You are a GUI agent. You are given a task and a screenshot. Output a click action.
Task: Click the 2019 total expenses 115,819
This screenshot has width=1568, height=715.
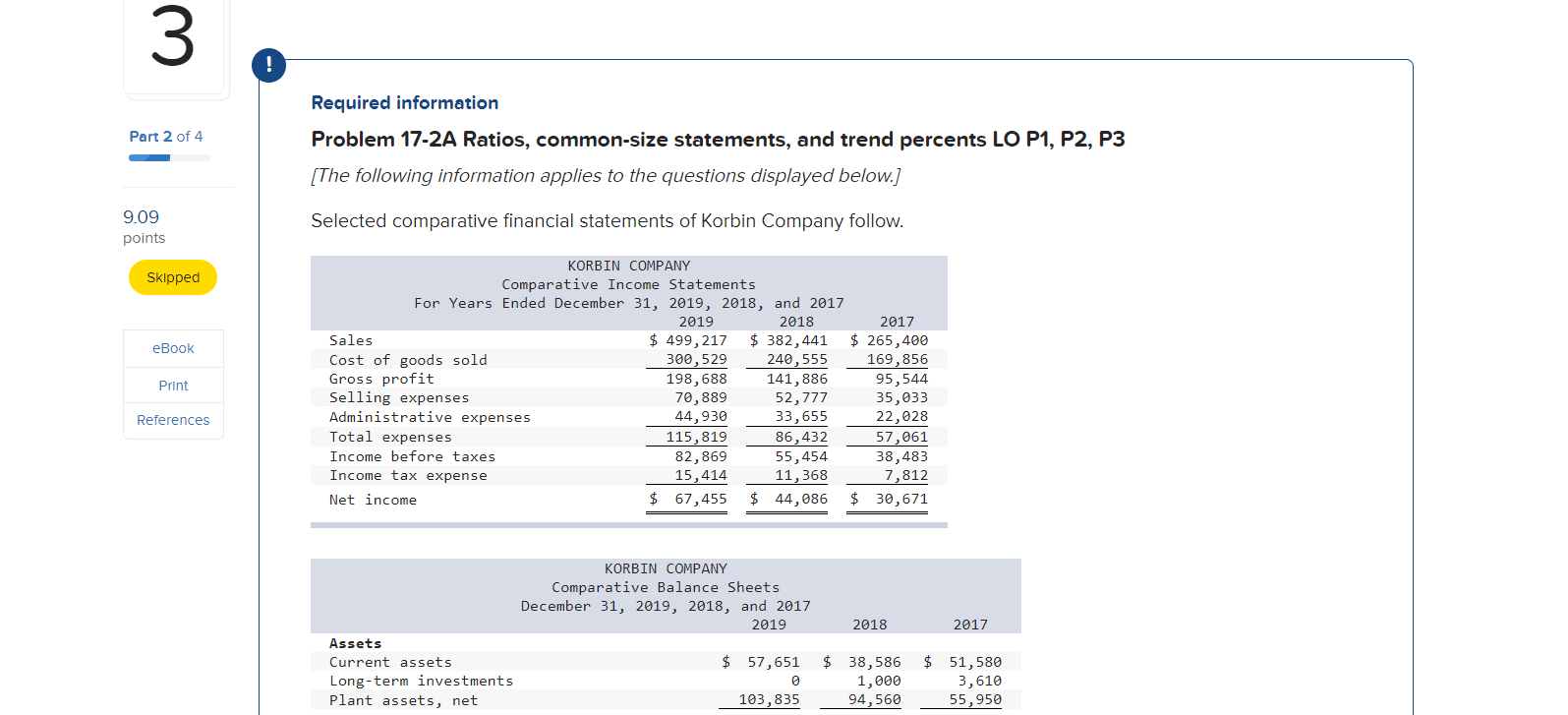697,437
